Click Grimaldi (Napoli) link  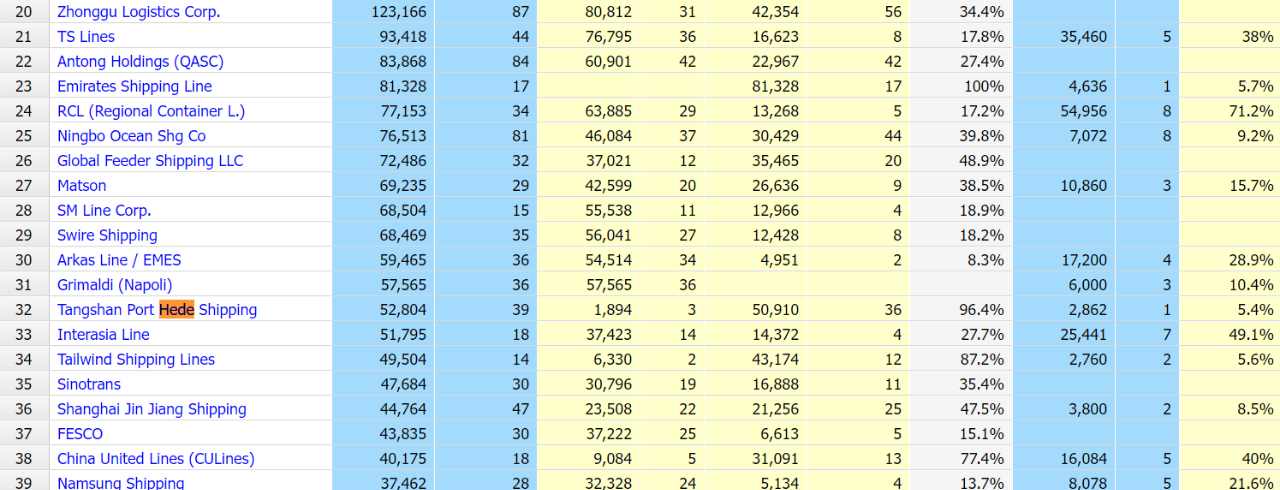[x=113, y=285]
